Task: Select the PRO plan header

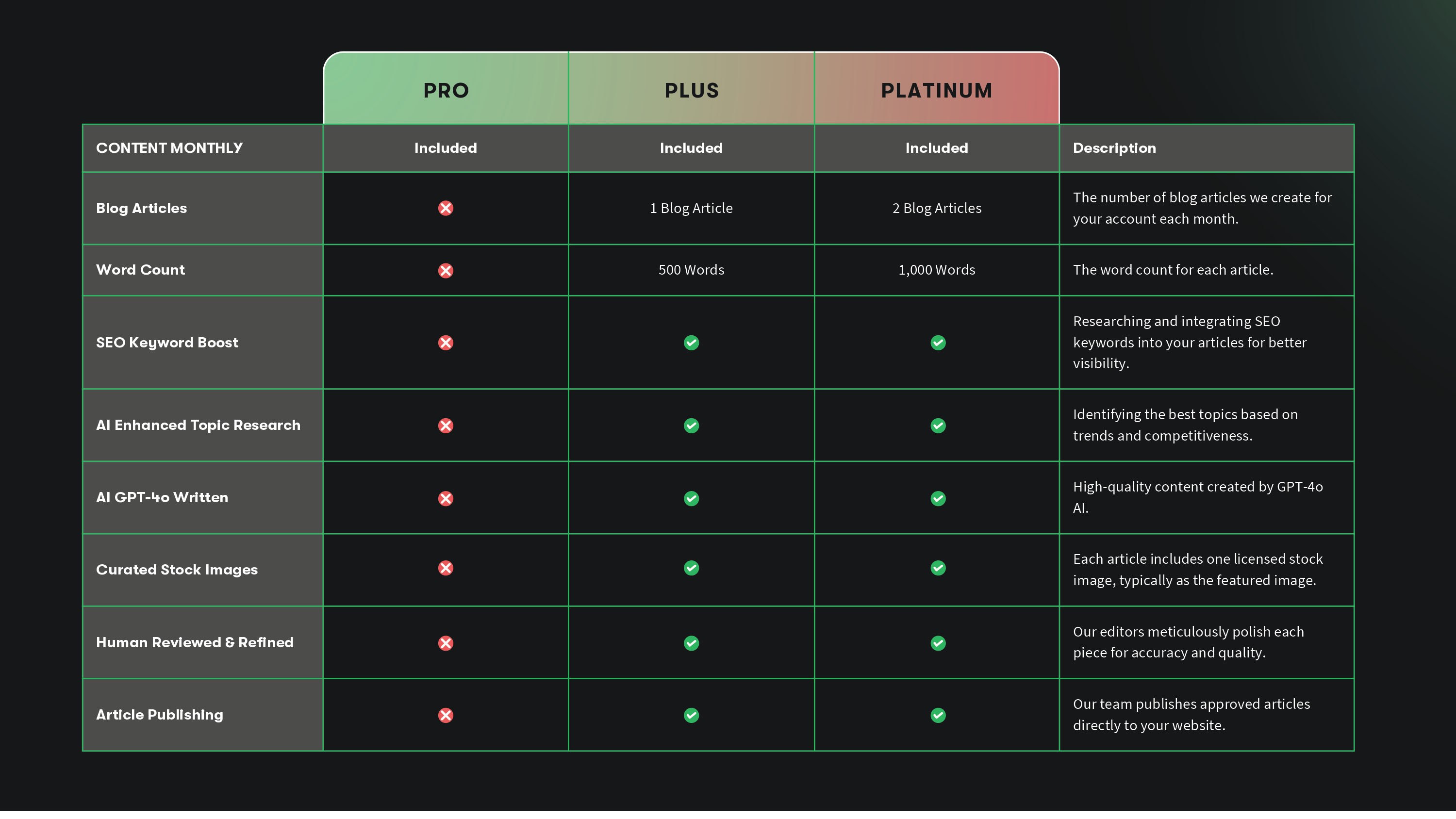Action: click(x=446, y=90)
